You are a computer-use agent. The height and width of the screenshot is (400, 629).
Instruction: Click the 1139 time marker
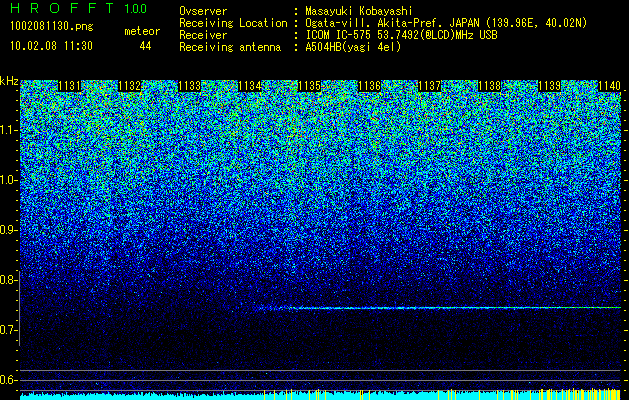(x=549, y=86)
